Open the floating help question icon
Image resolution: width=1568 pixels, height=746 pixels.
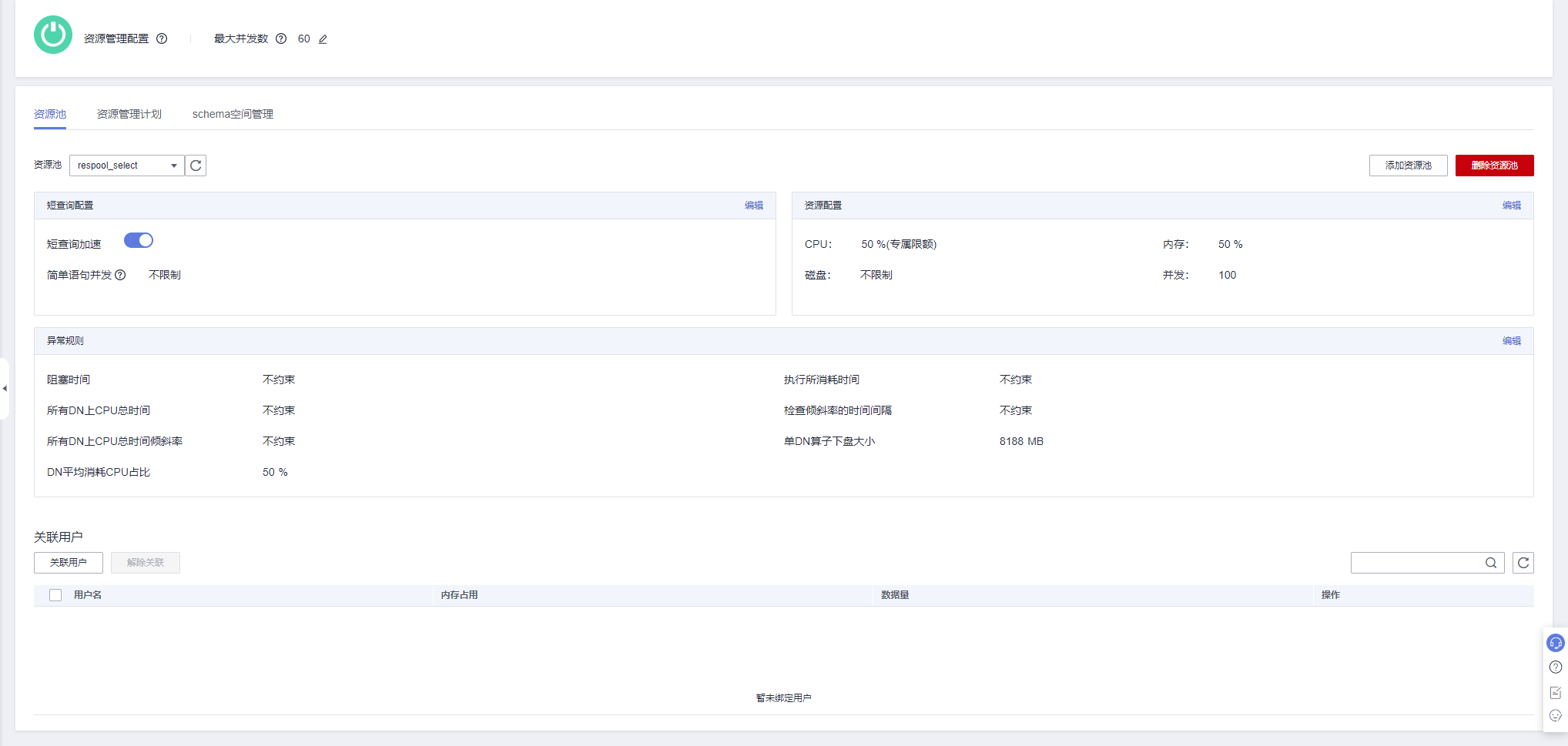click(x=1556, y=667)
